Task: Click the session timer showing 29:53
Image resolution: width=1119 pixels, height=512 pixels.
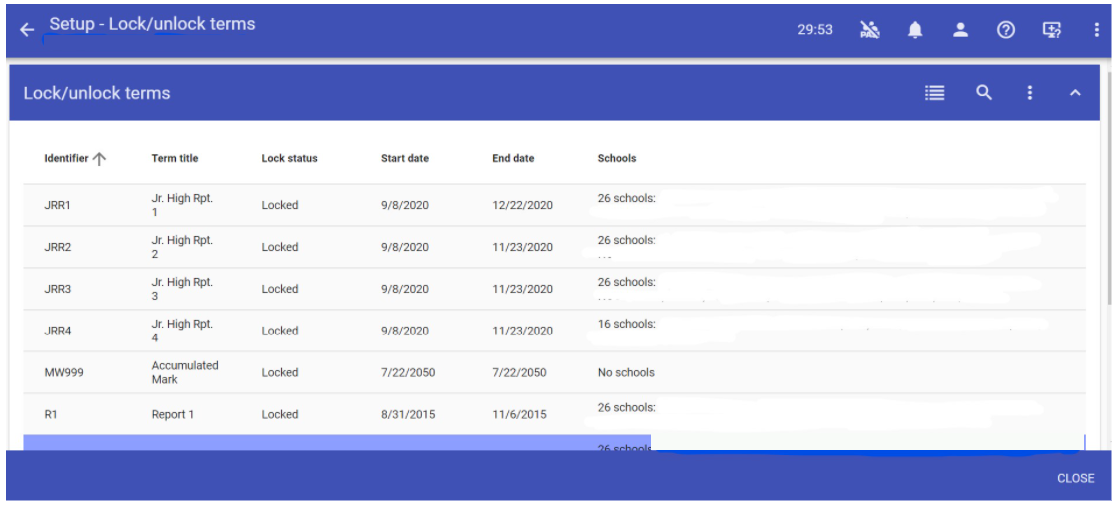Action: tap(814, 30)
